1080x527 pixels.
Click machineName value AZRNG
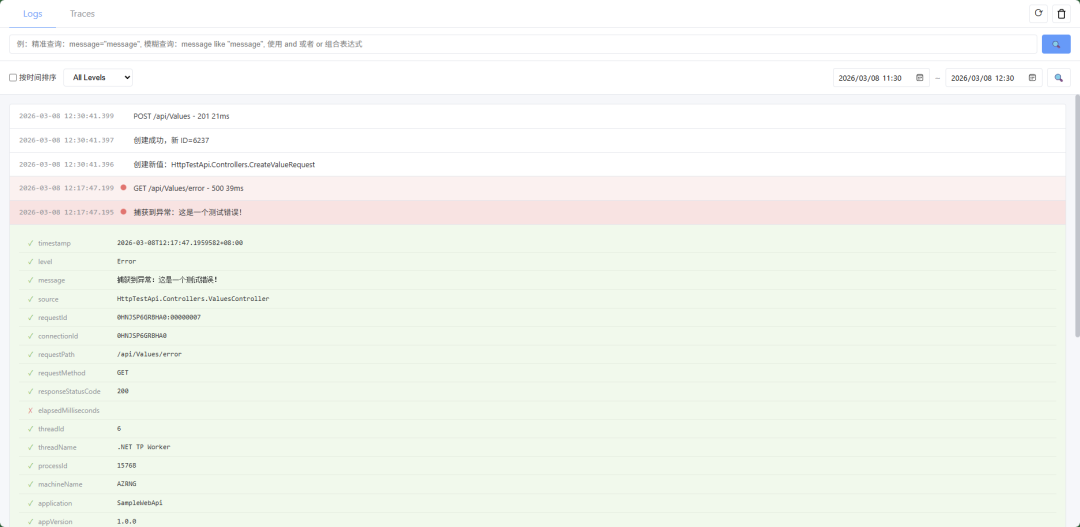pos(127,484)
